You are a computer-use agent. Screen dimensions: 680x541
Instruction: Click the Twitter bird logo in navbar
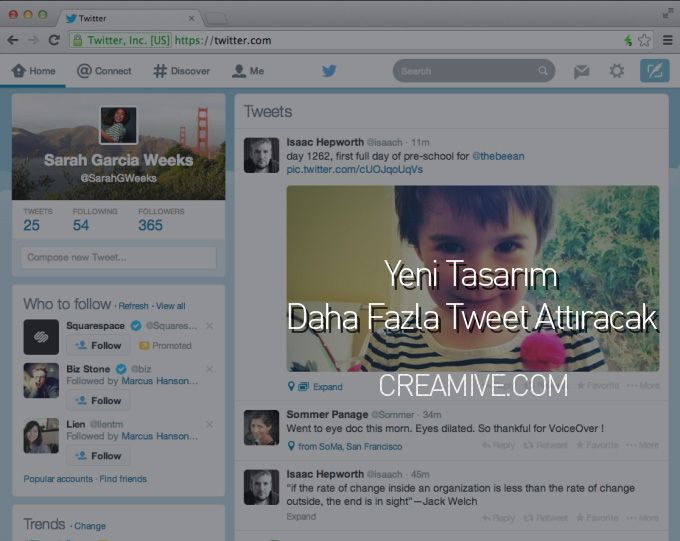[329, 71]
